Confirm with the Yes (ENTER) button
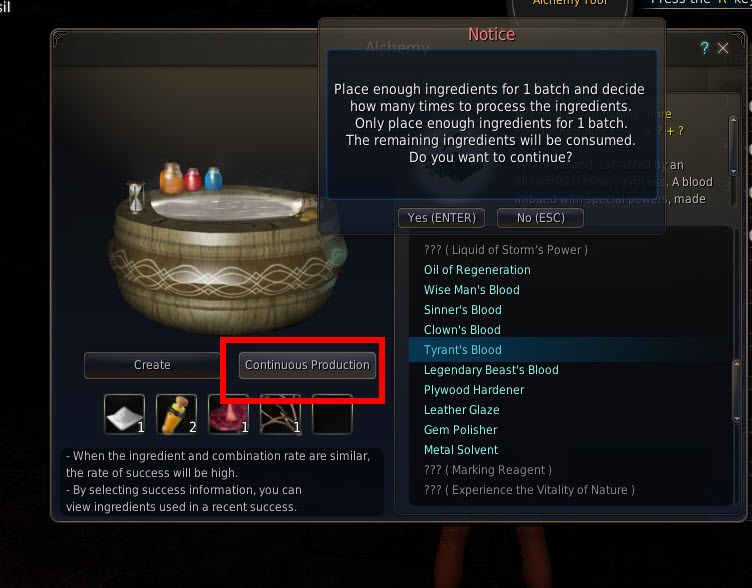 coord(442,218)
